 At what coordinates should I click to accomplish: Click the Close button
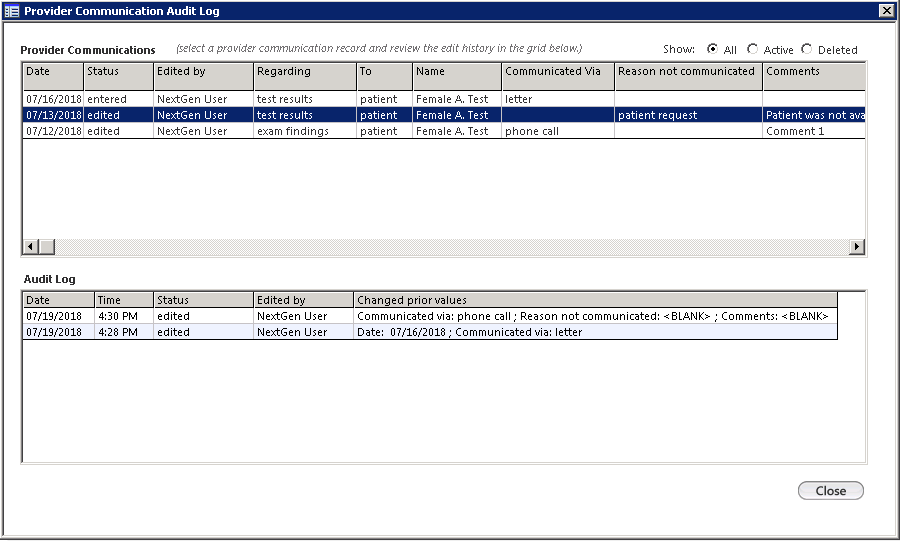click(x=831, y=491)
